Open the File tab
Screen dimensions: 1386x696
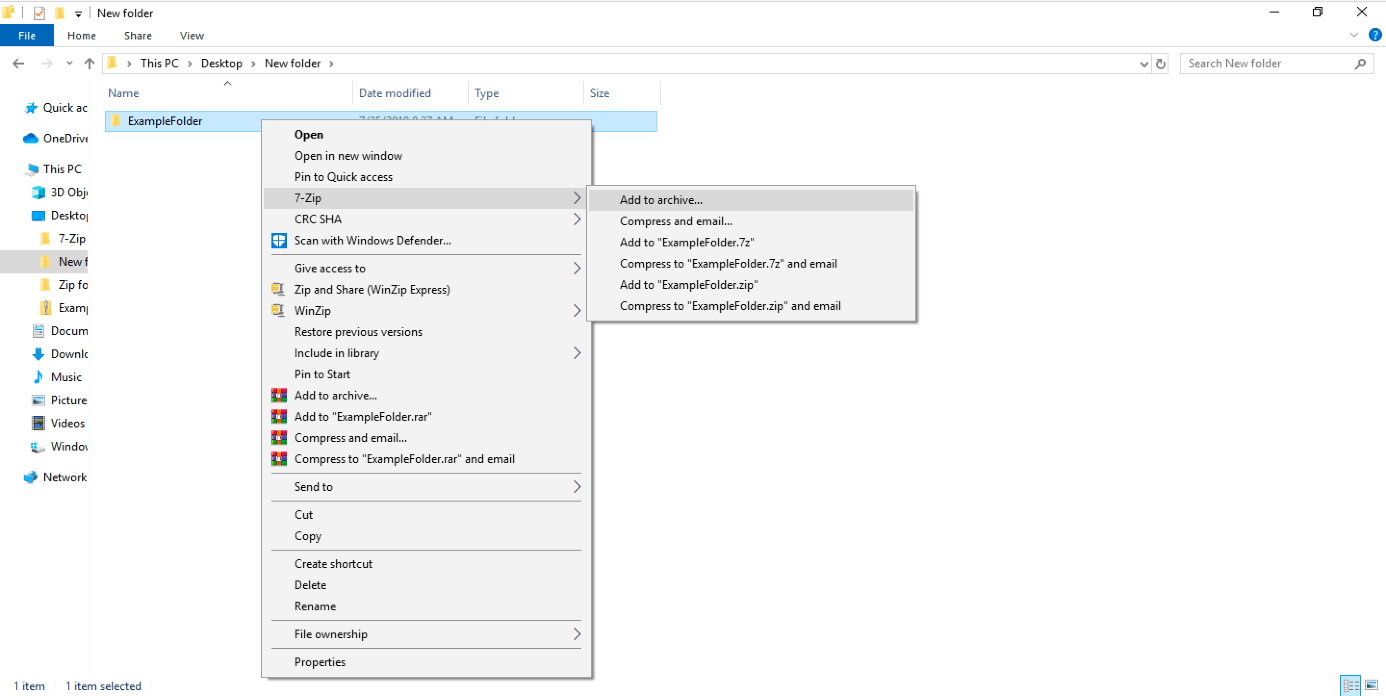click(x=27, y=36)
